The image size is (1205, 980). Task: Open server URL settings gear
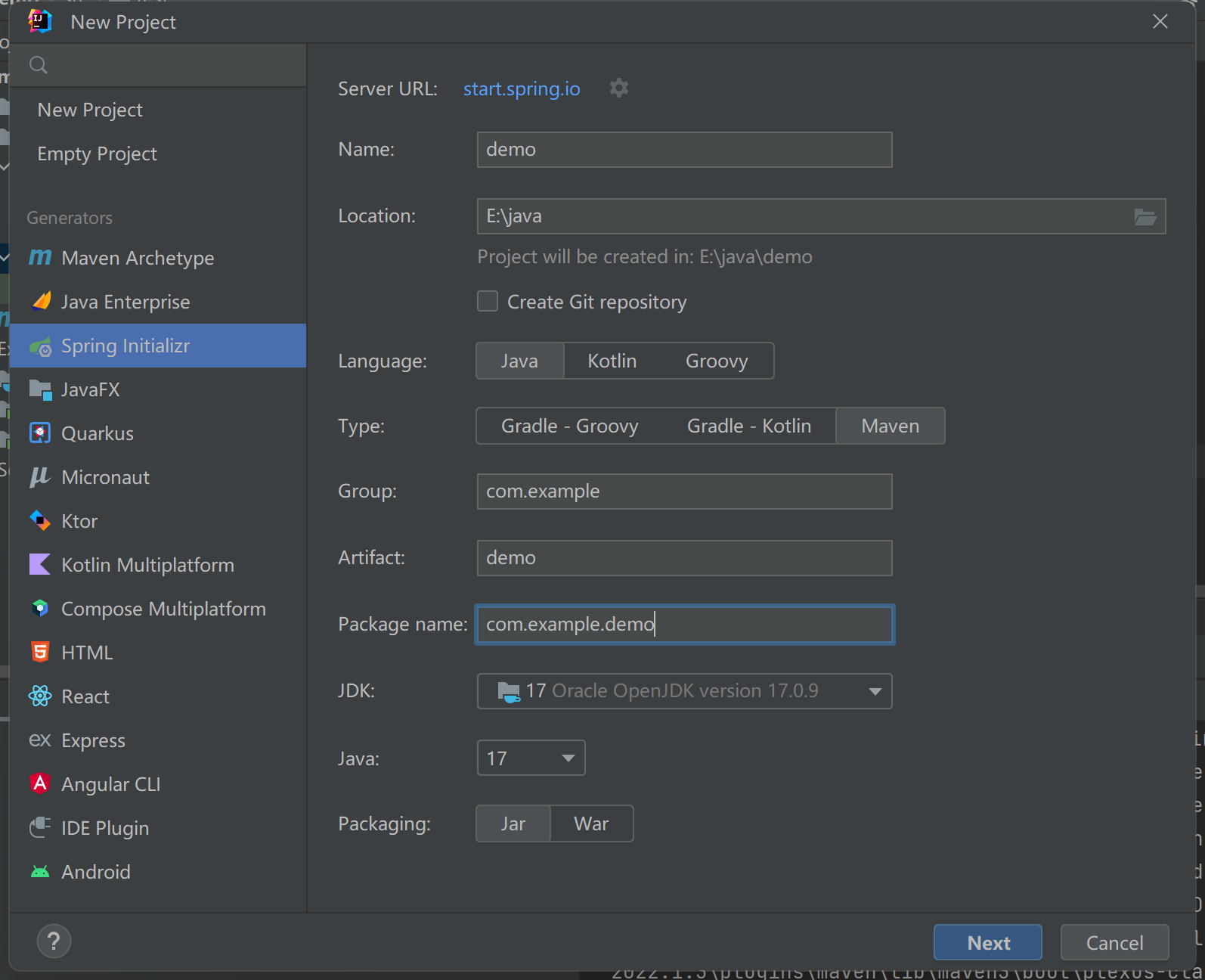619,88
